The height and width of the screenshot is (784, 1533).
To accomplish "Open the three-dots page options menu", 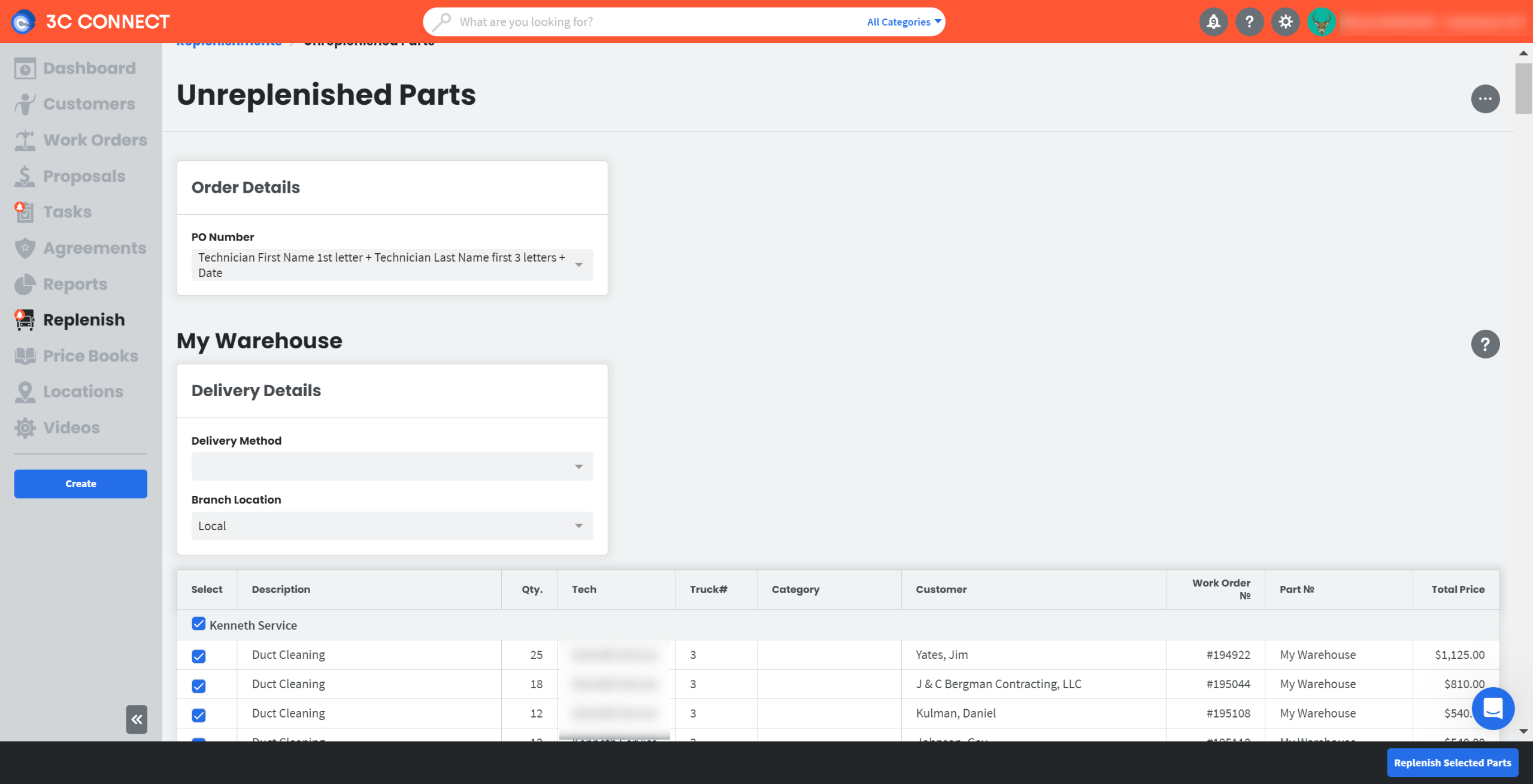I will point(1485,99).
